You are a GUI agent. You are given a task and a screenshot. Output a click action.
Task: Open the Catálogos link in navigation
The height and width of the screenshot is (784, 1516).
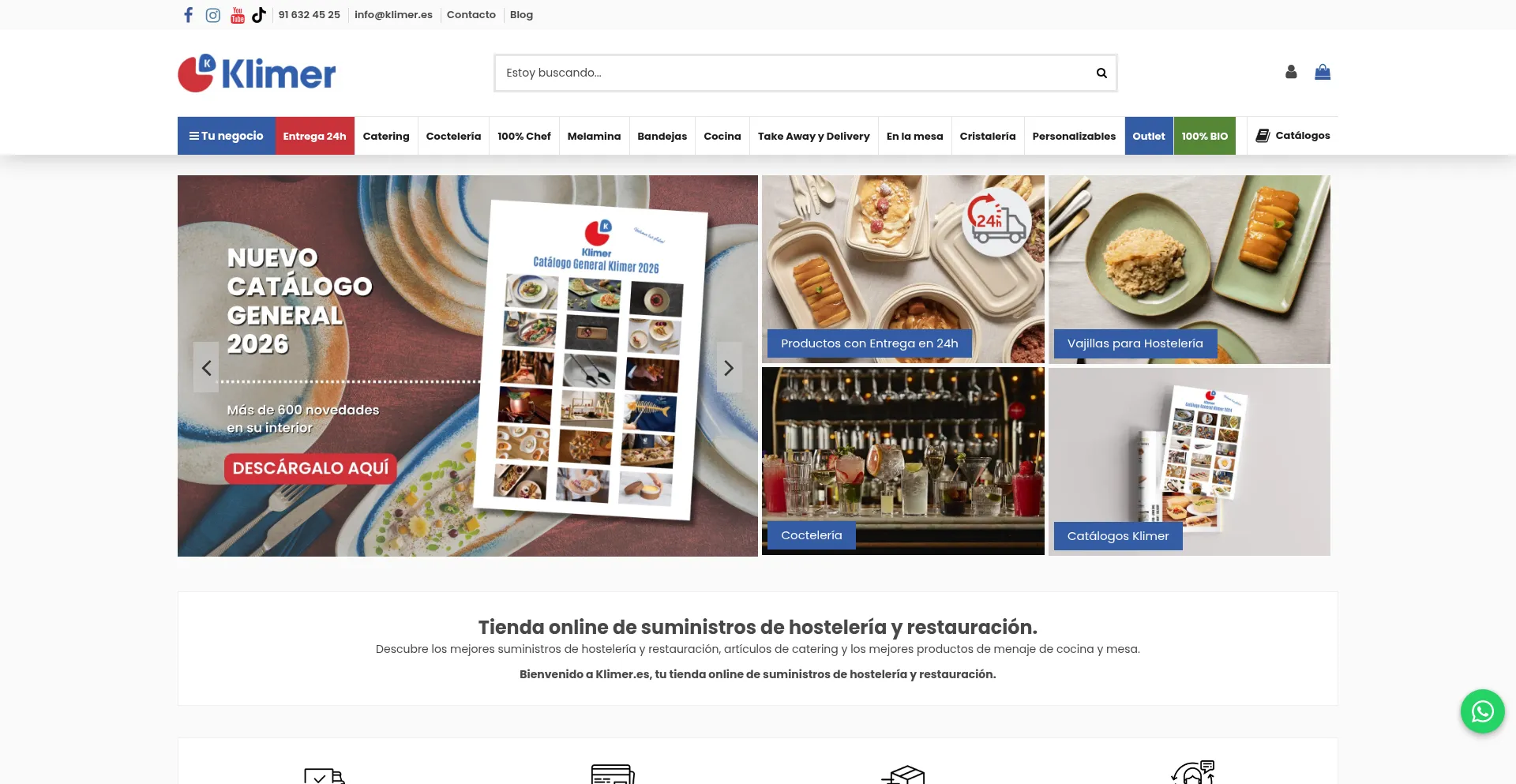[x=1293, y=135]
